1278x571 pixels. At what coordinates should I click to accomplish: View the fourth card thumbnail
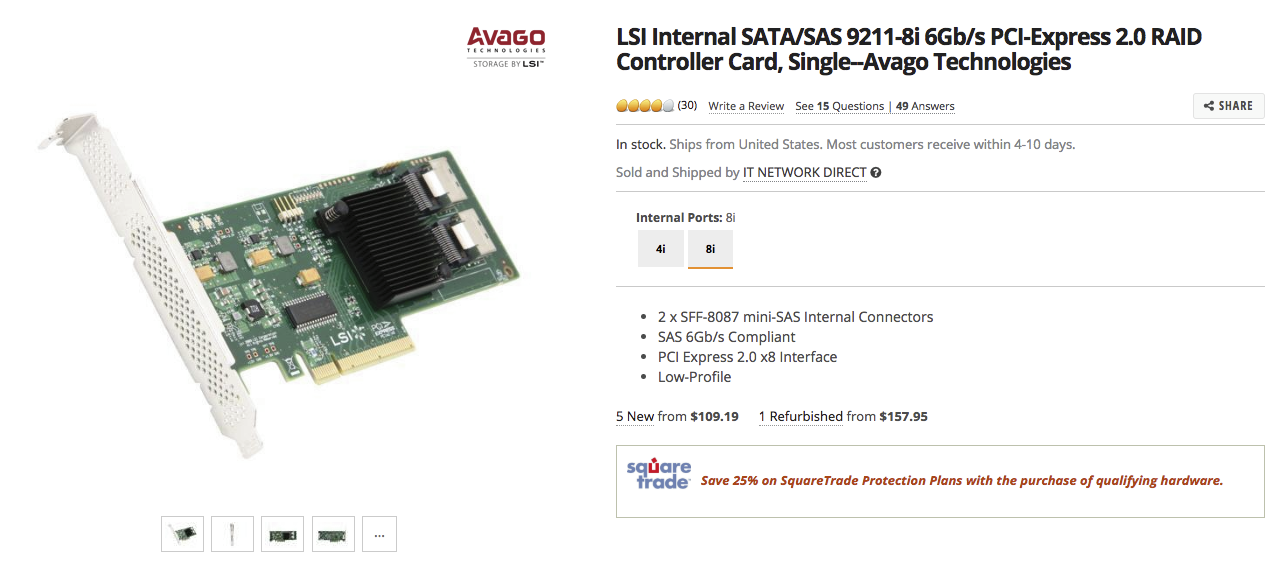tap(333, 534)
